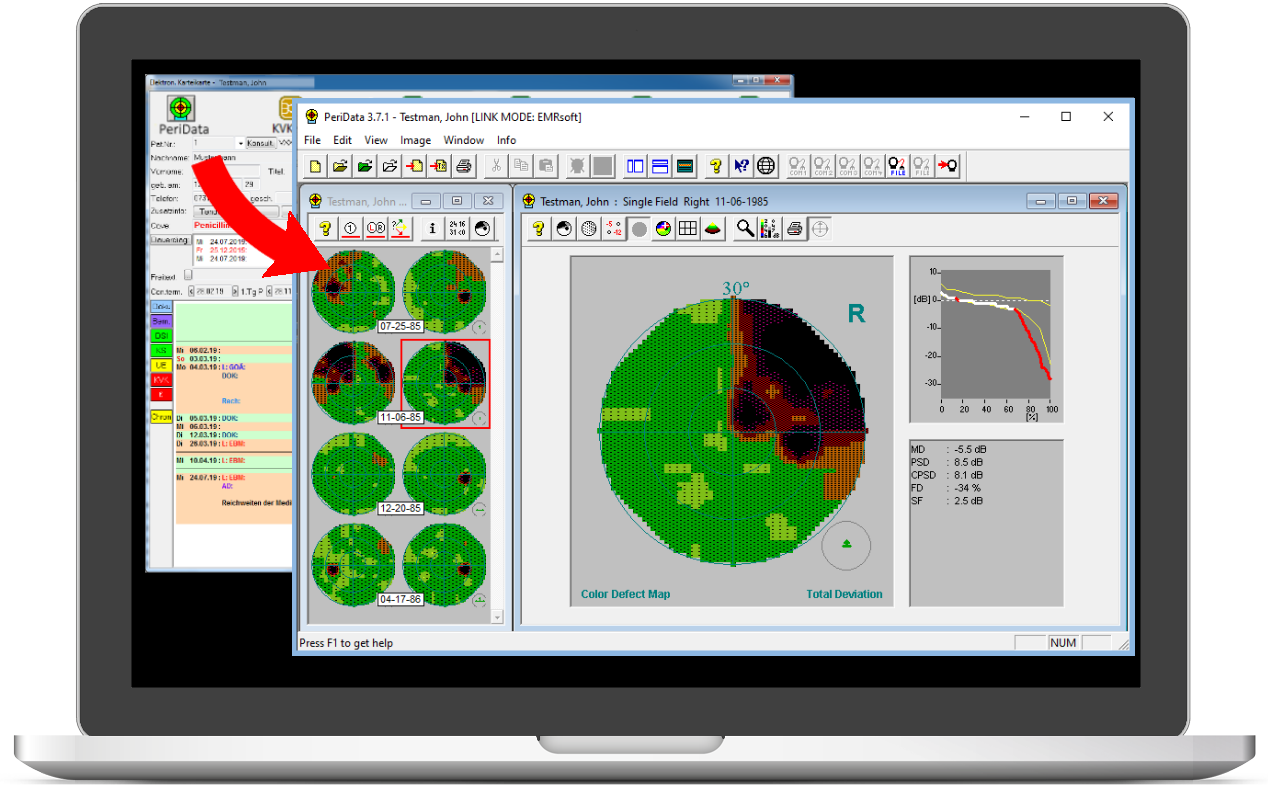
Task: Select the 04-17-86 right eye field thumbnail
Action: point(445,563)
